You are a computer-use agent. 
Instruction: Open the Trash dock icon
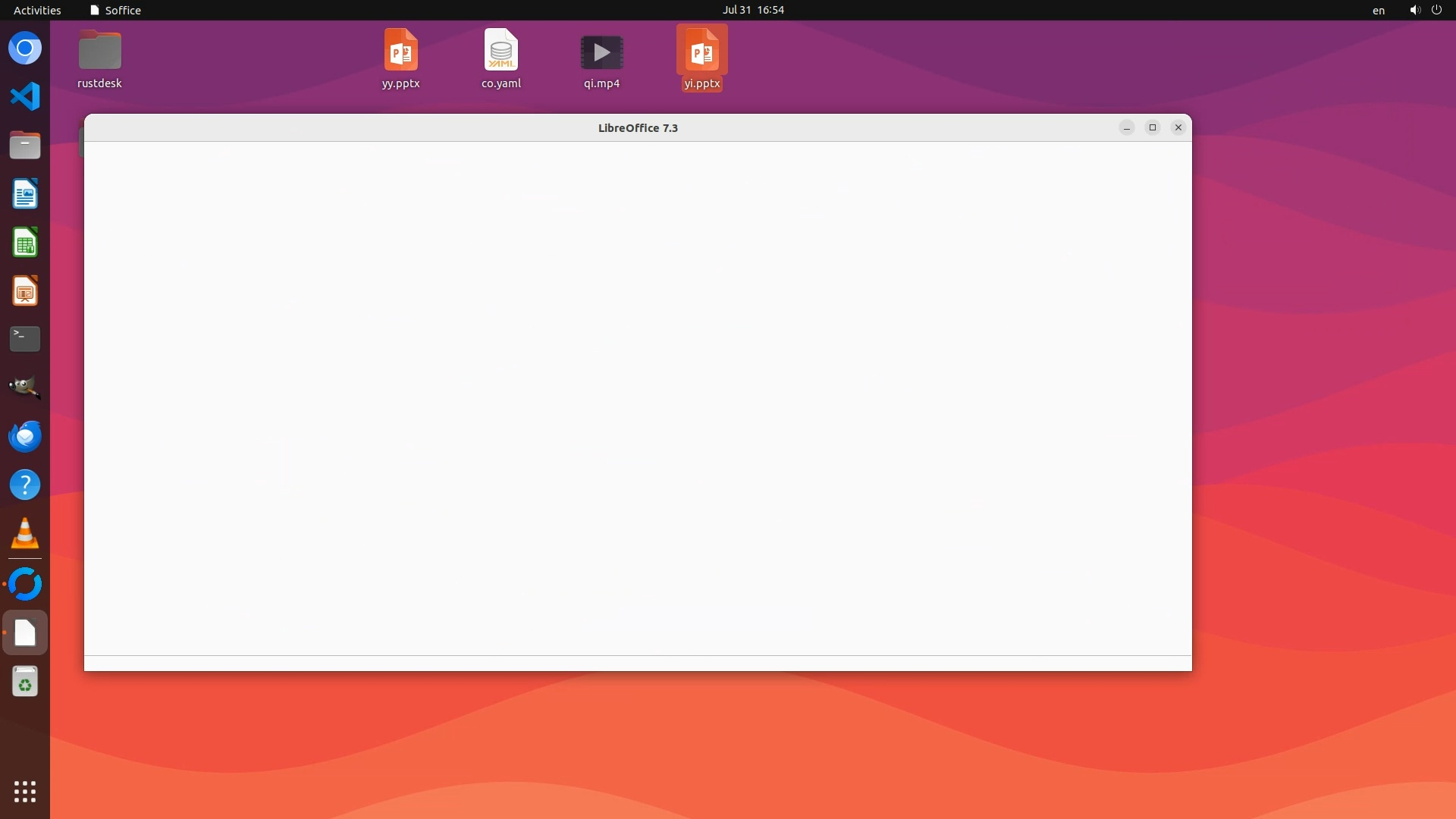pos(25,682)
